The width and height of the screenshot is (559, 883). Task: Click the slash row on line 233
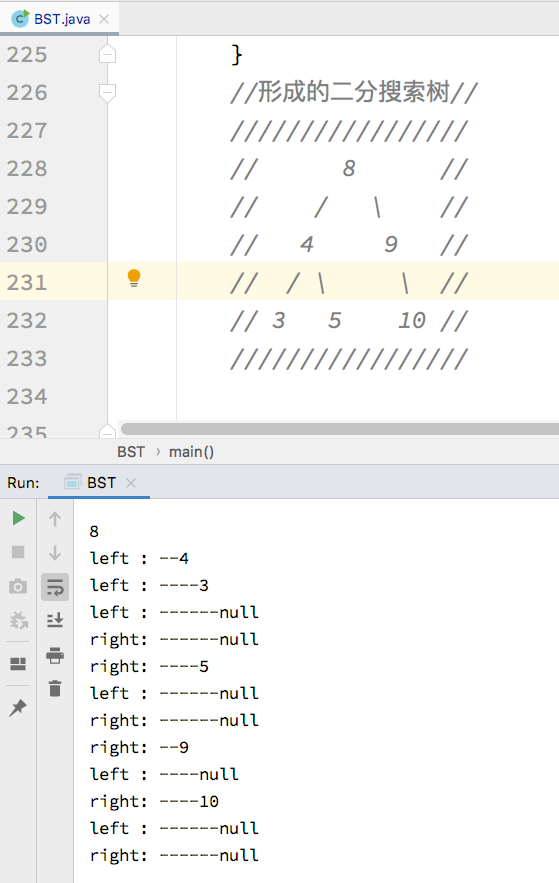pyautogui.click(x=349, y=359)
